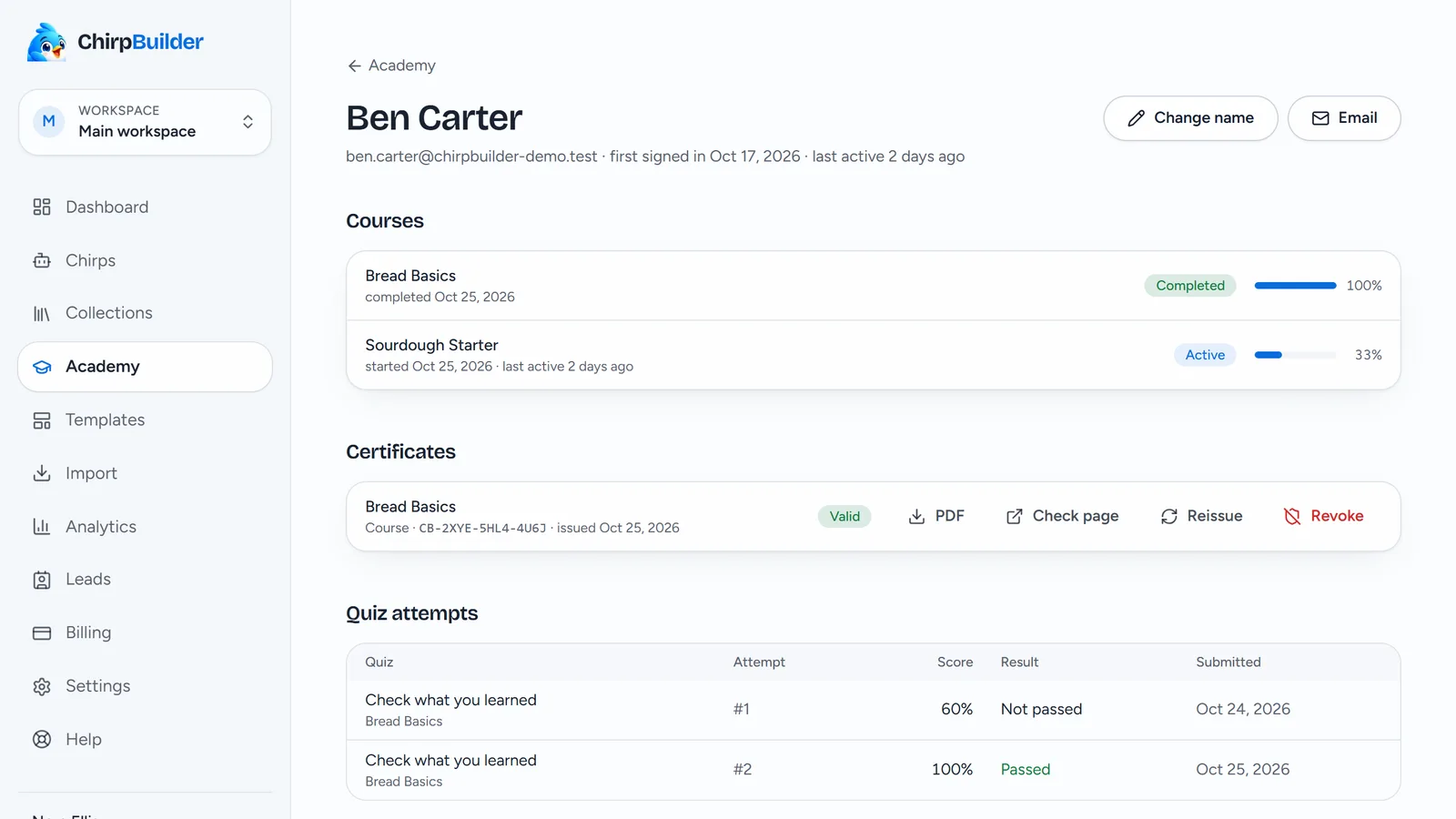Click the Help lifebuoy icon
The height and width of the screenshot is (819, 1456).
42,740
